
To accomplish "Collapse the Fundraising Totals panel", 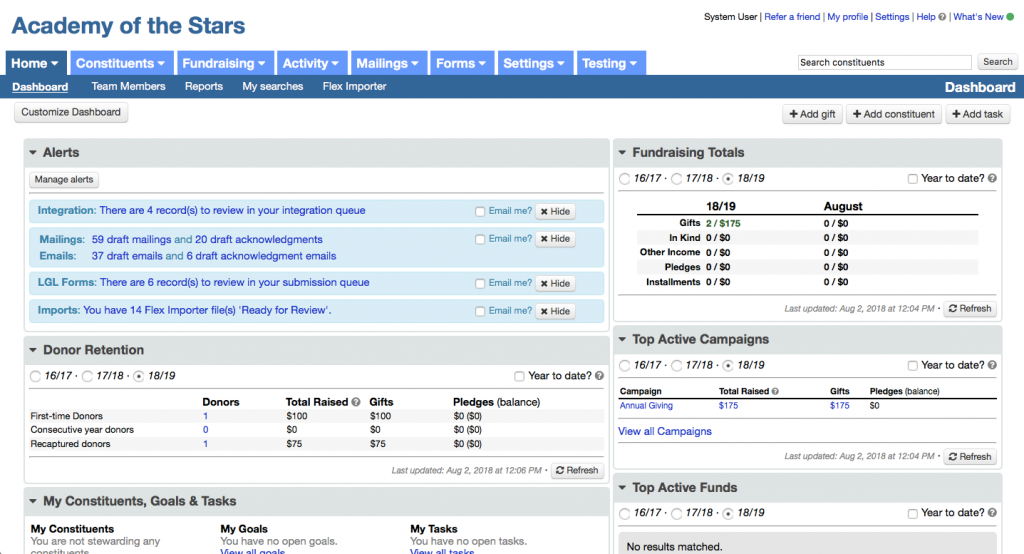I will 622,153.
